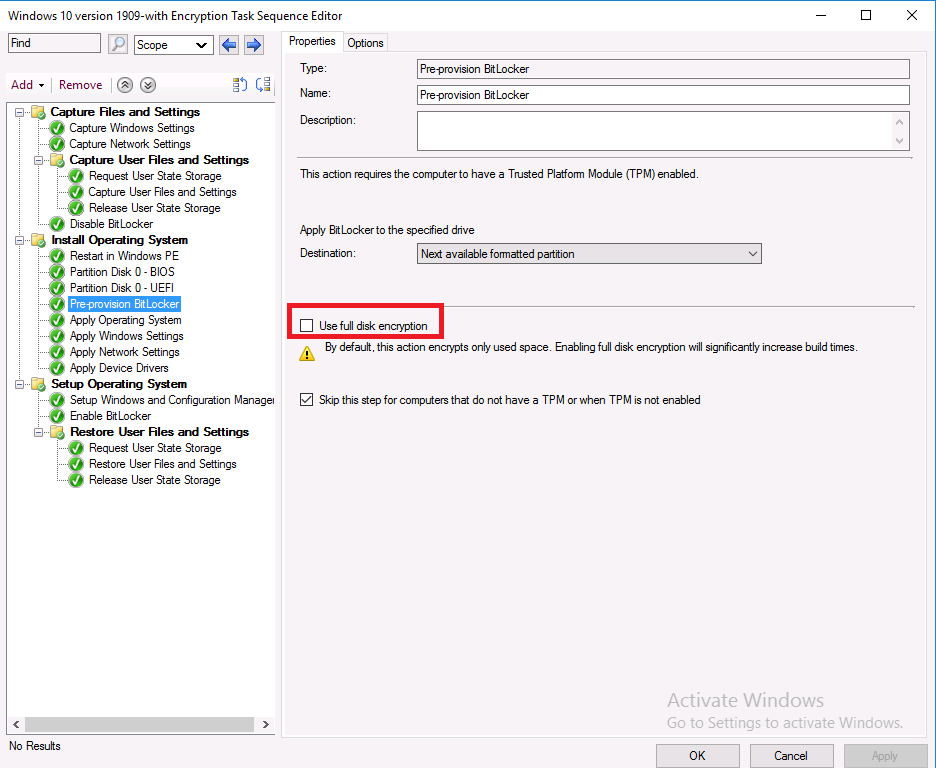Select Request User State Storage under Restore group
This screenshot has height=768, width=936.
point(155,448)
